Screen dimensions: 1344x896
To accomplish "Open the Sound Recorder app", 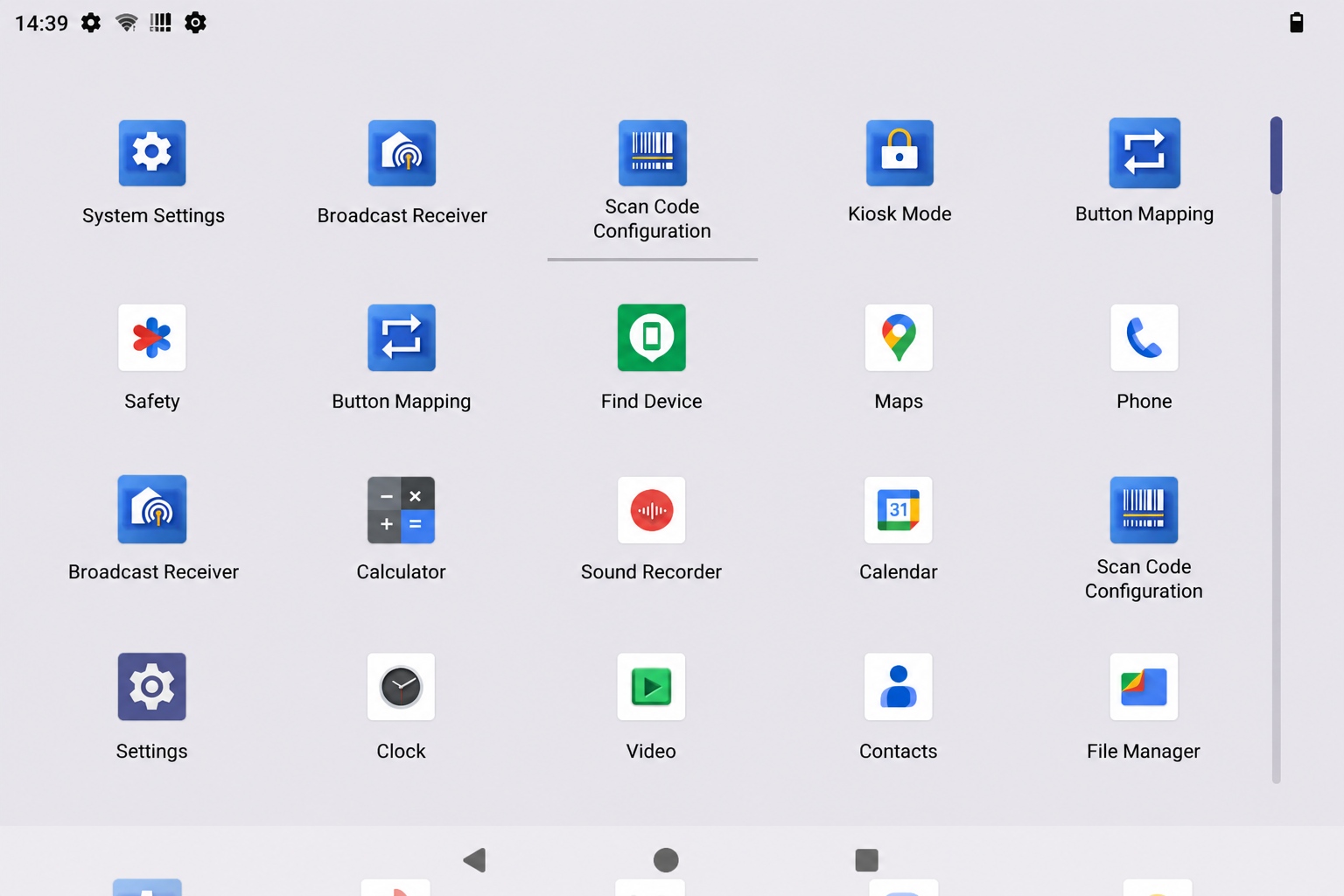I will click(x=652, y=510).
